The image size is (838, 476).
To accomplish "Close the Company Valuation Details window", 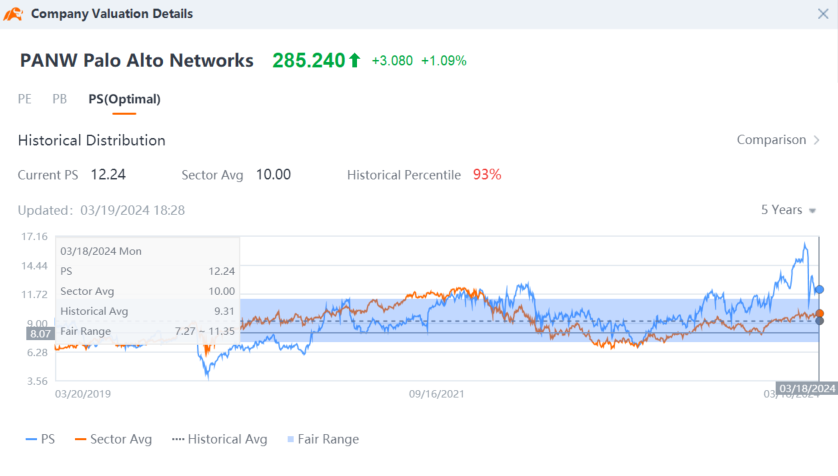I will 822,14.
